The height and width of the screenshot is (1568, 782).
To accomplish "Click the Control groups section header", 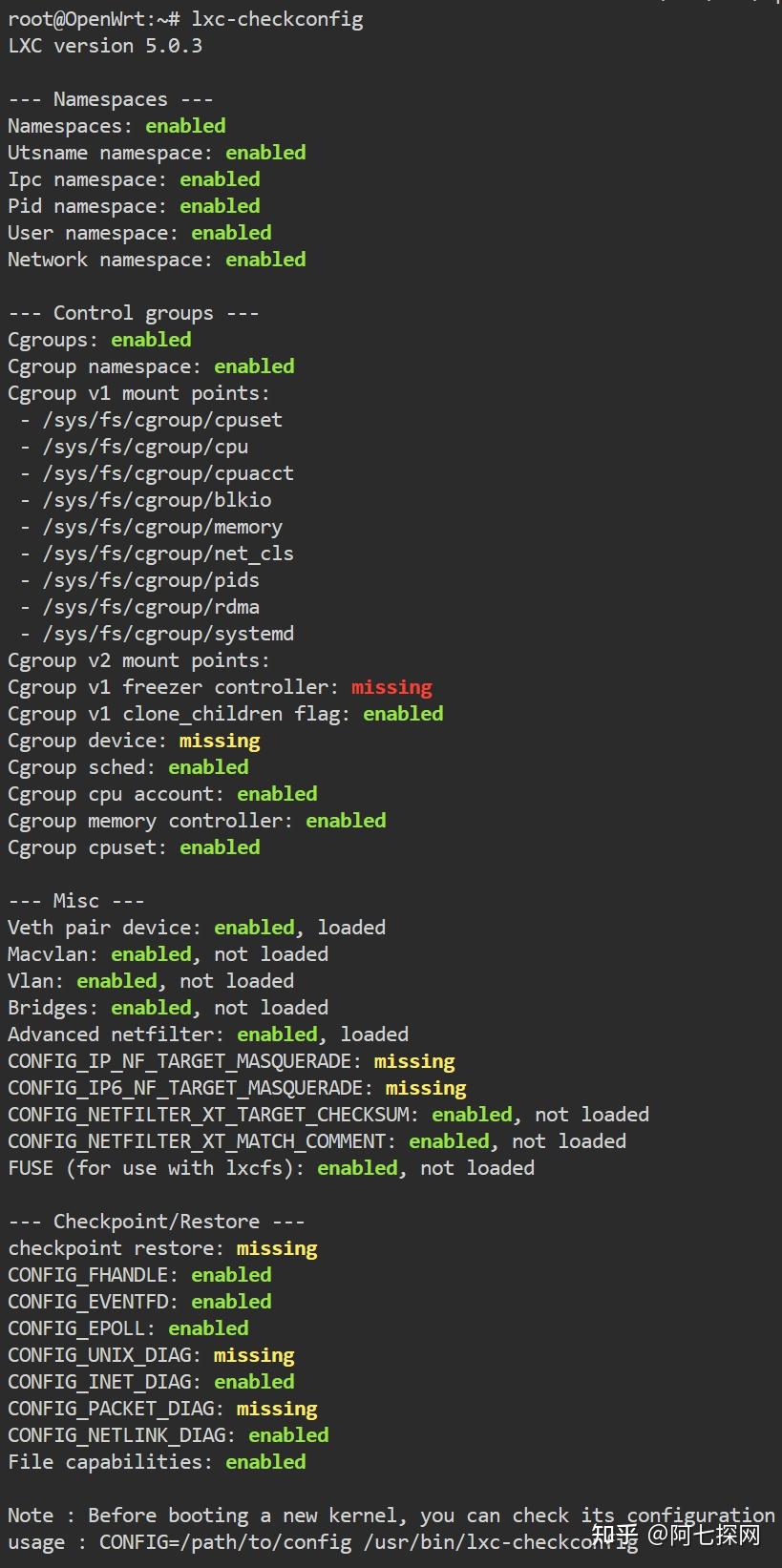I will coord(134,313).
